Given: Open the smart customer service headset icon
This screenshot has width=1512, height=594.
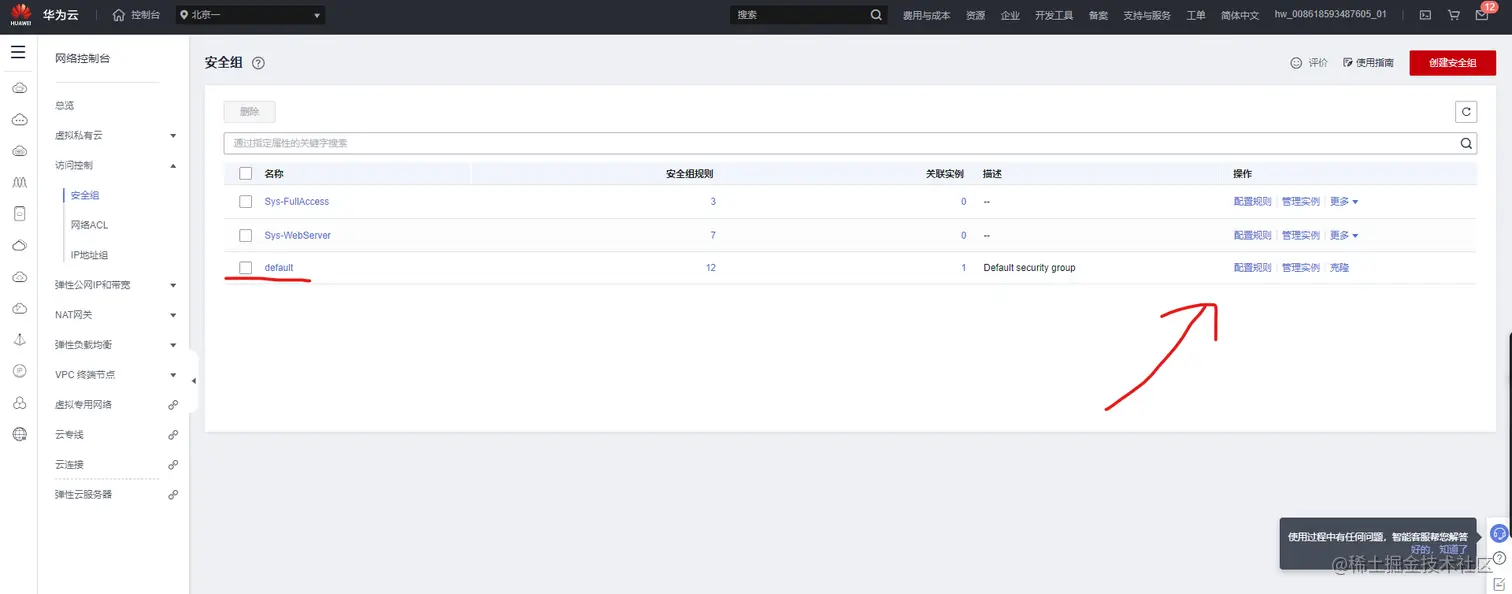Looking at the screenshot, I should pyautogui.click(x=1499, y=533).
